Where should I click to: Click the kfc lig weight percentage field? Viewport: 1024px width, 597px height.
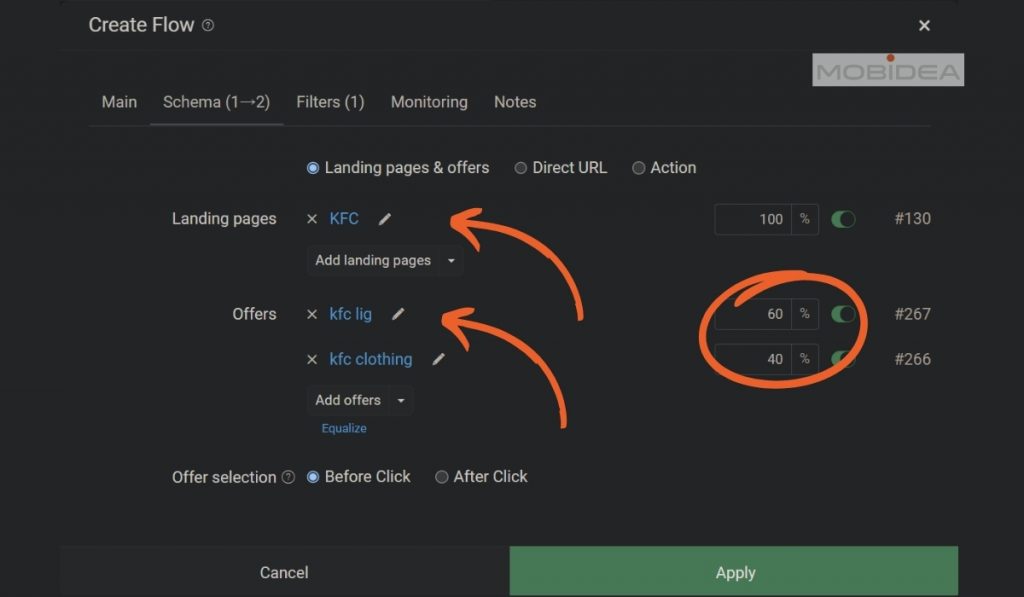tap(755, 314)
